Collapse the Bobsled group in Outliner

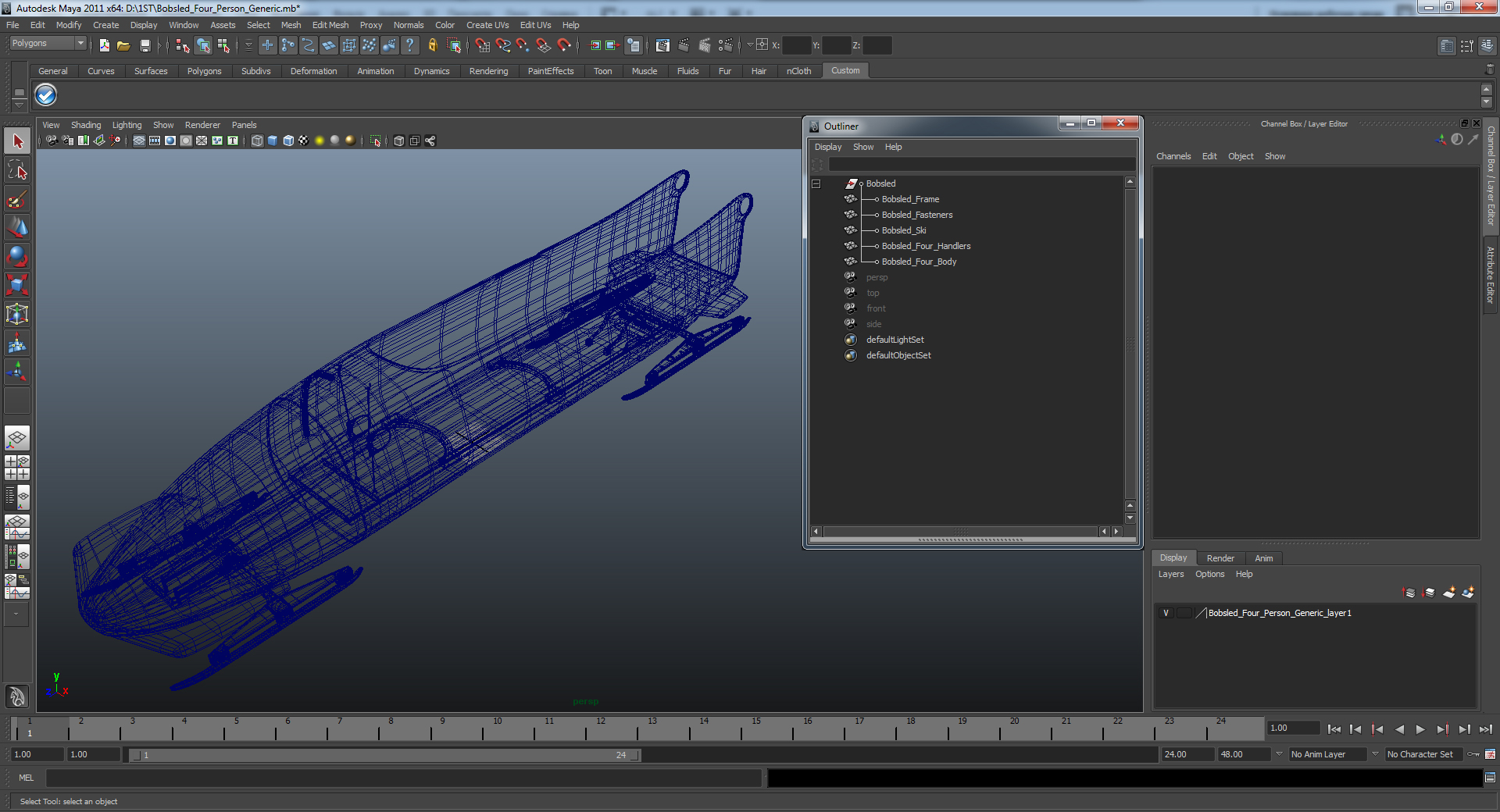click(816, 184)
